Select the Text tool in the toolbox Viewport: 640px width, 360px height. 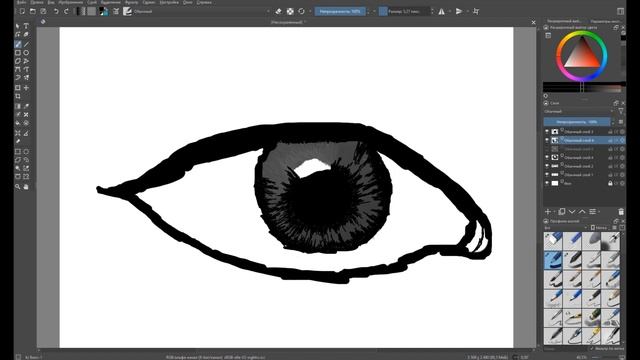26,26
